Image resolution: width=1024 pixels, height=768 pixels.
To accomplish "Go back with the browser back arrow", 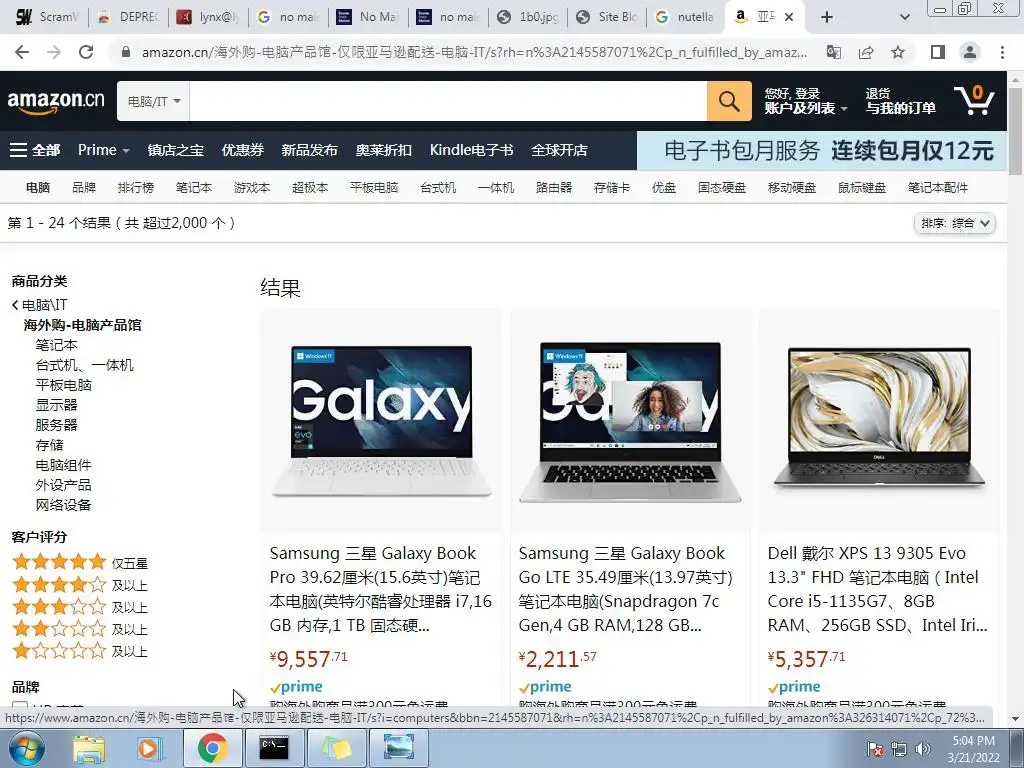I will [22, 52].
